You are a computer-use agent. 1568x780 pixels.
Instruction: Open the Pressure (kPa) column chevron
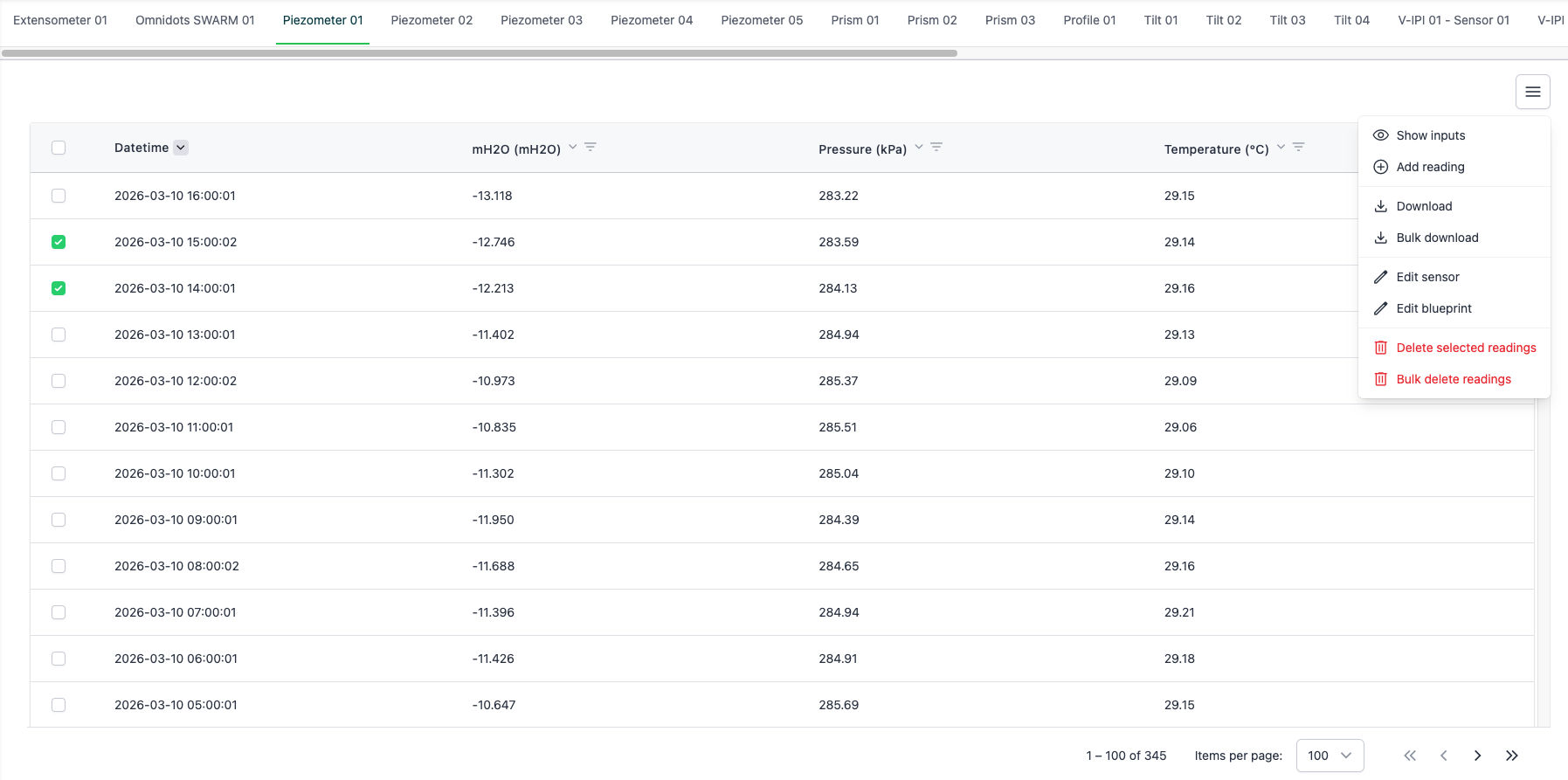click(919, 147)
